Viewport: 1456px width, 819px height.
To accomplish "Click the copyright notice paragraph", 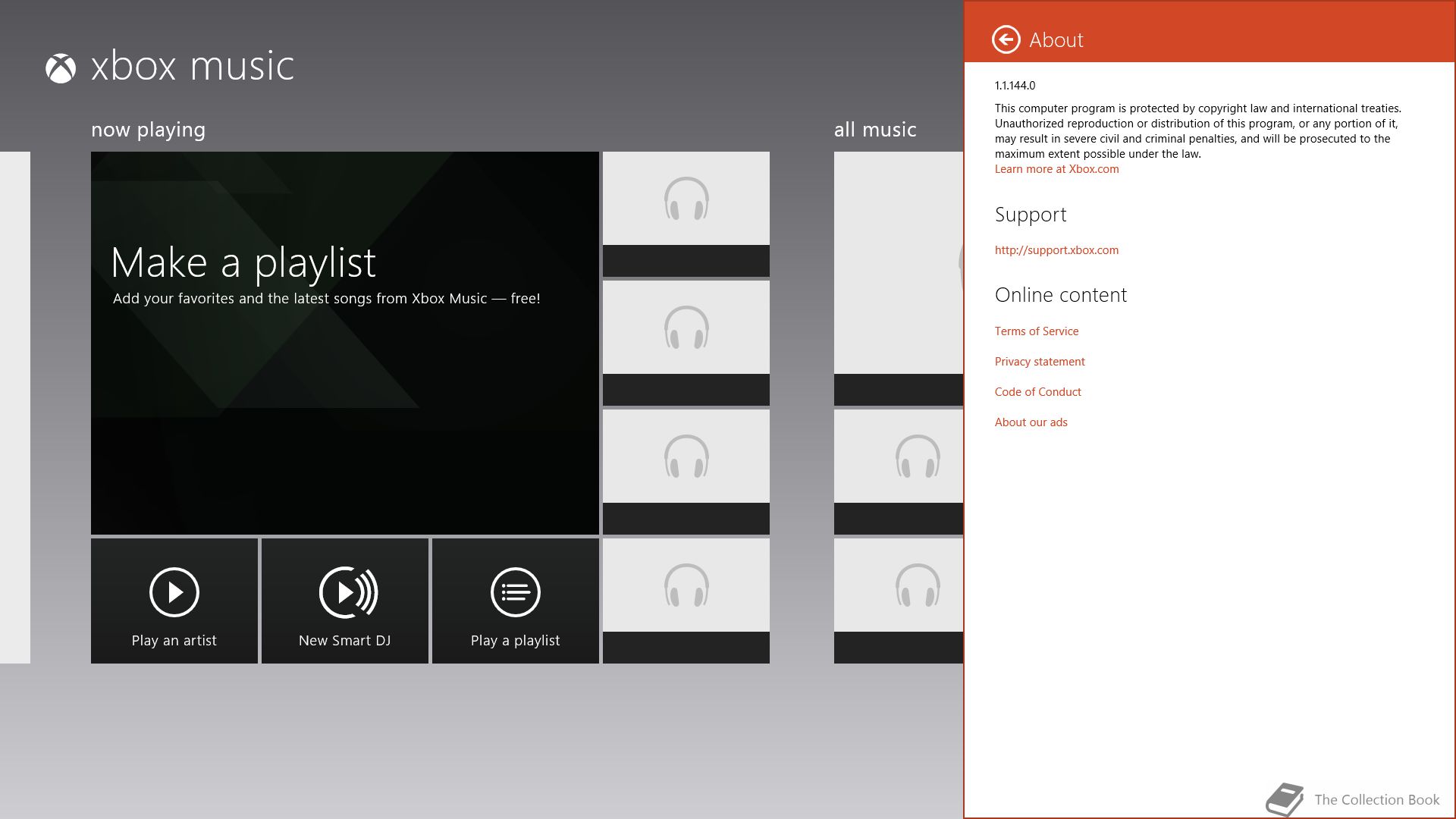I will 1198,131.
